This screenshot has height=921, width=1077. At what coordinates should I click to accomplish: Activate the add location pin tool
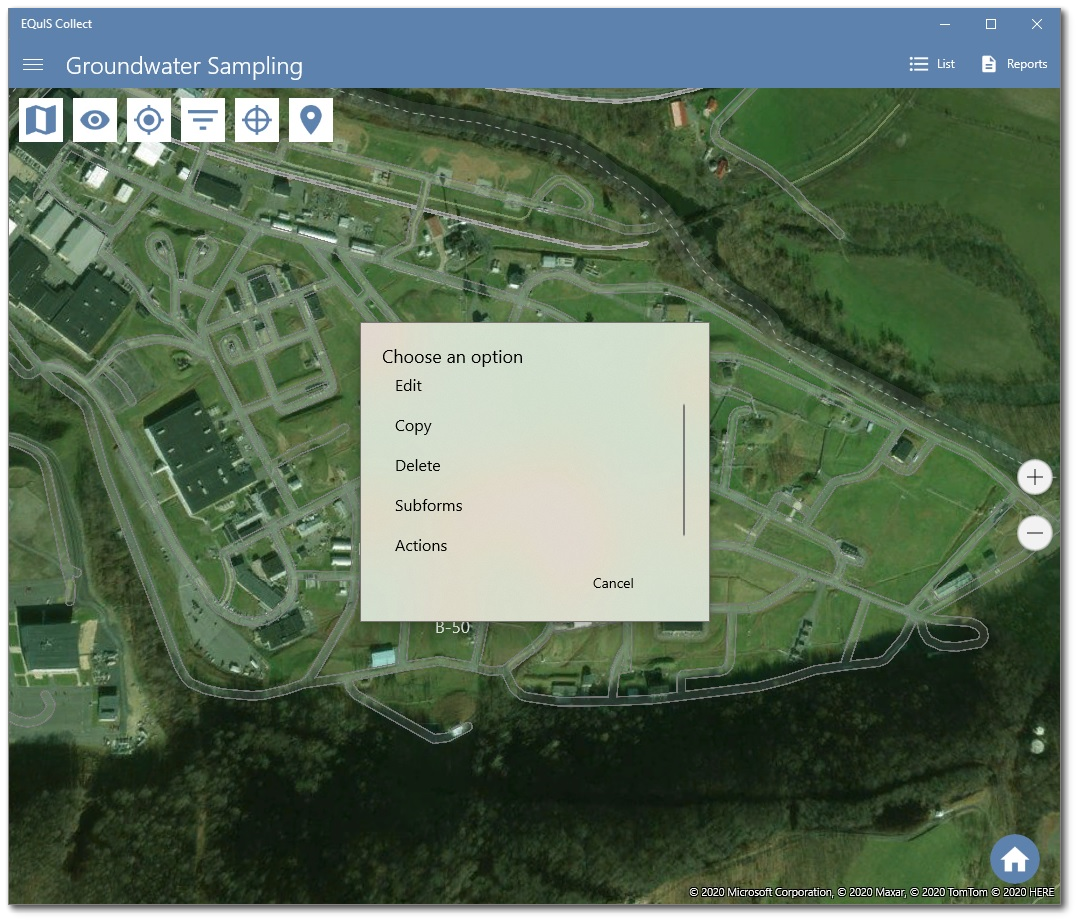click(x=310, y=119)
